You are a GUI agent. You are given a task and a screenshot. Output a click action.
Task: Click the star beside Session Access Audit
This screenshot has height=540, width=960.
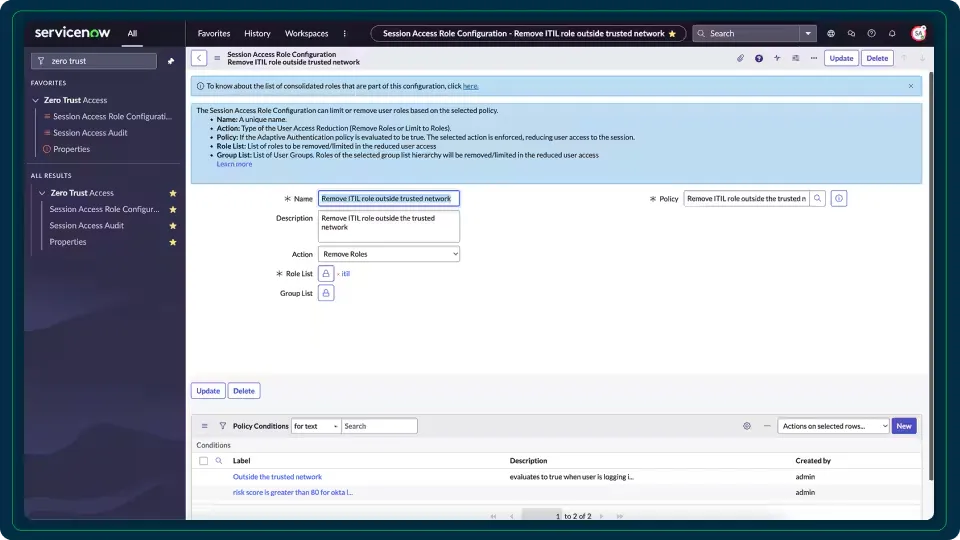click(x=173, y=226)
